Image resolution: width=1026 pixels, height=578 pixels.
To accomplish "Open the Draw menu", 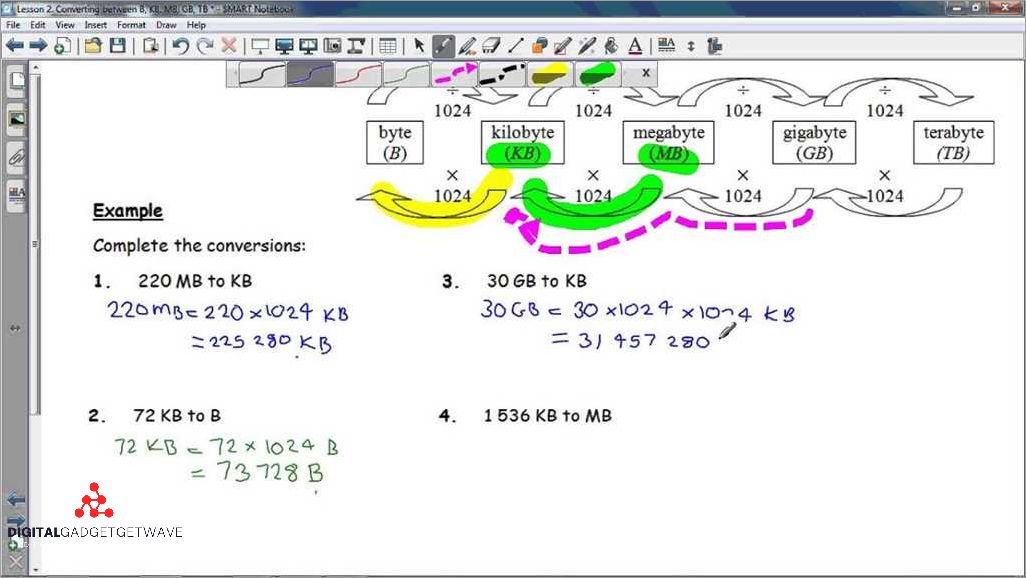I will (x=166, y=24).
